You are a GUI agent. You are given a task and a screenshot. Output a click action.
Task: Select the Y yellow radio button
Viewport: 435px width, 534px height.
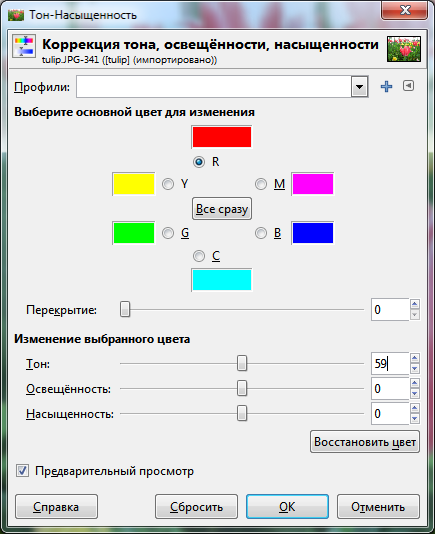coord(168,184)
